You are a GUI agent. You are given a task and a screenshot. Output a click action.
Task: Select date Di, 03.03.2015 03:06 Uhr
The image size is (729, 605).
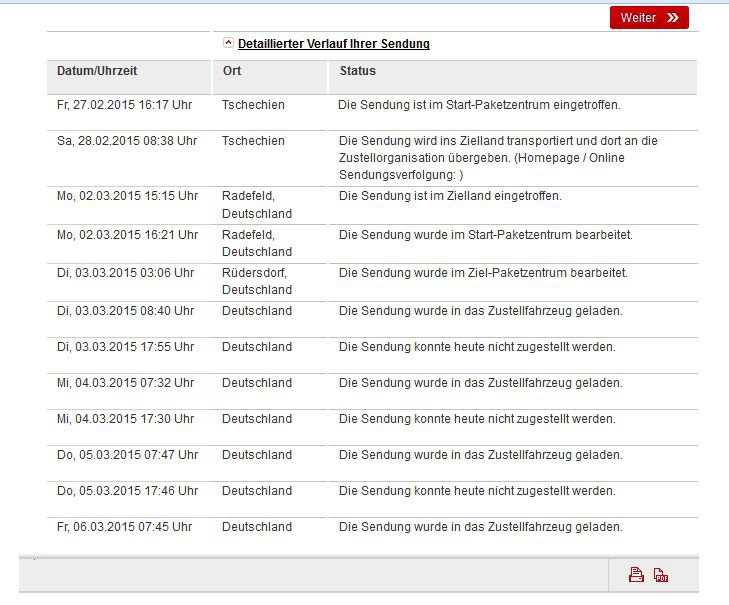click(126, 273)
